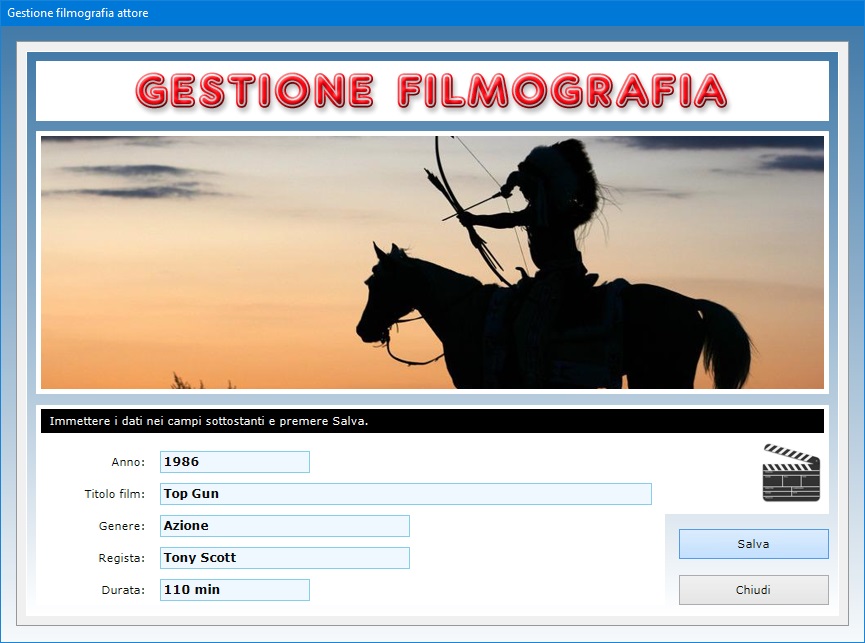
Task: Click the movie clapperboard icon
Action: pos(791,473)
